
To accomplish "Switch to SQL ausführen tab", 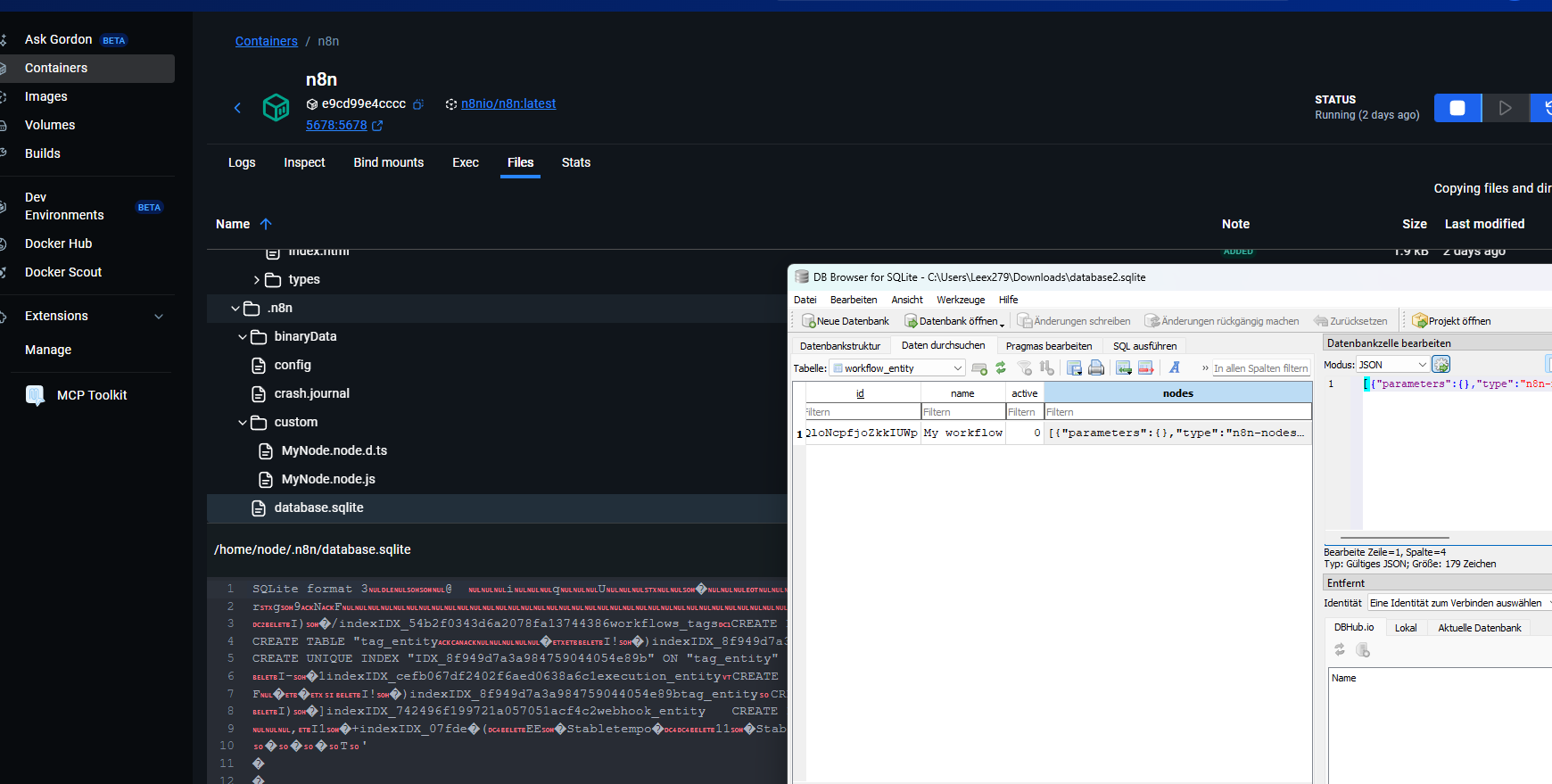I will [x=1145, y=346].
